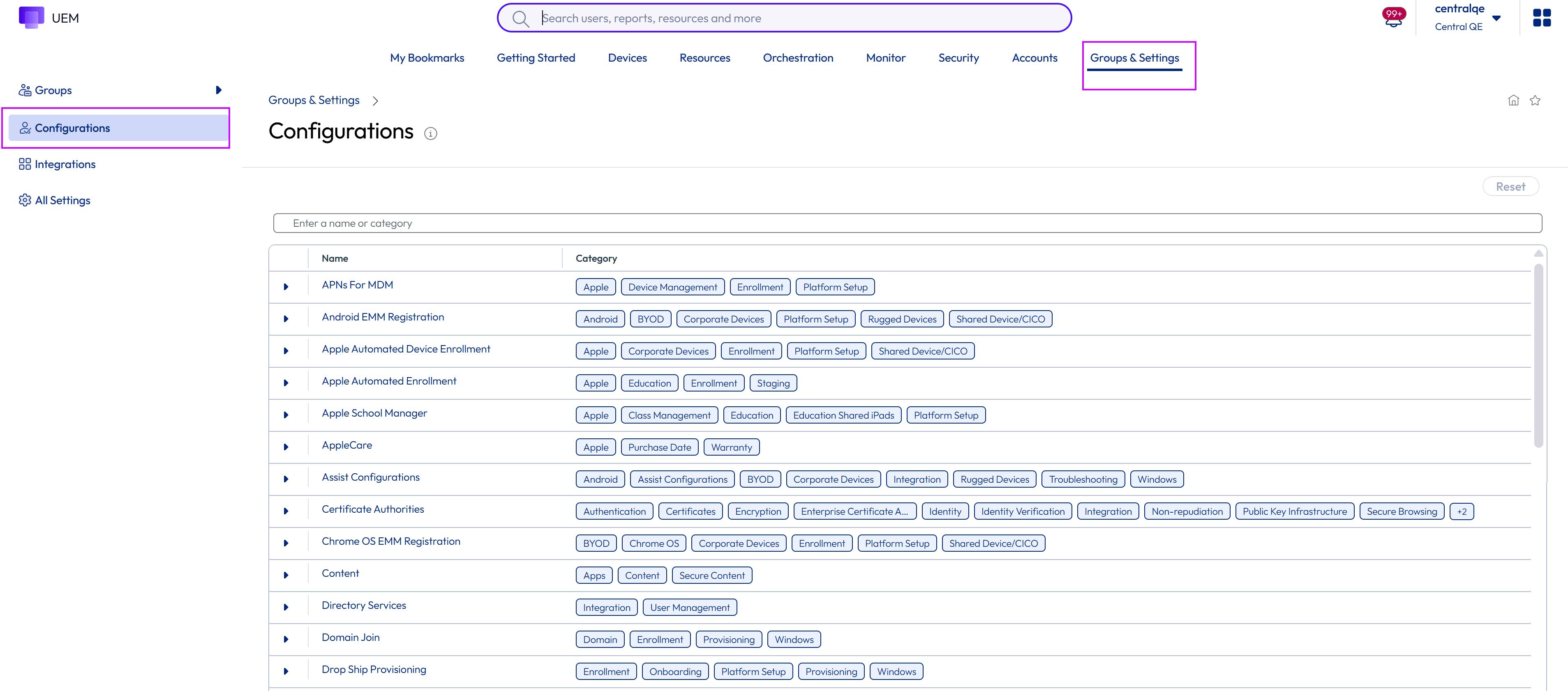
Task: Click the table vertical scrollbar thumb
Action: (x=1538, y=356)
